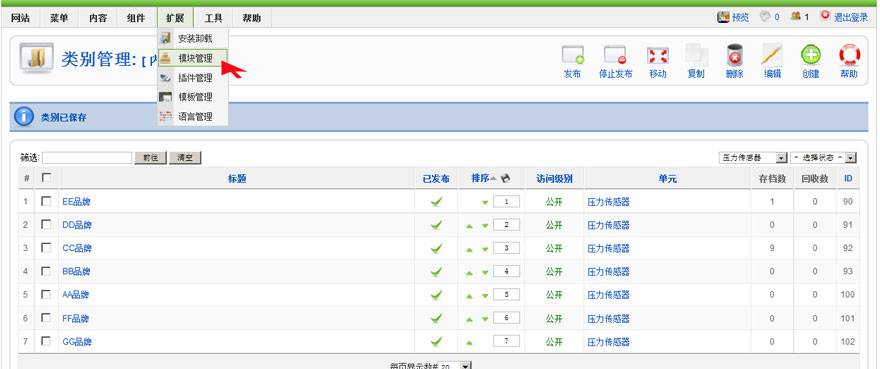Viewport: 880px width, 369px height.
Task: Open the display count dropdown showing 20
Action: [455, 366]
